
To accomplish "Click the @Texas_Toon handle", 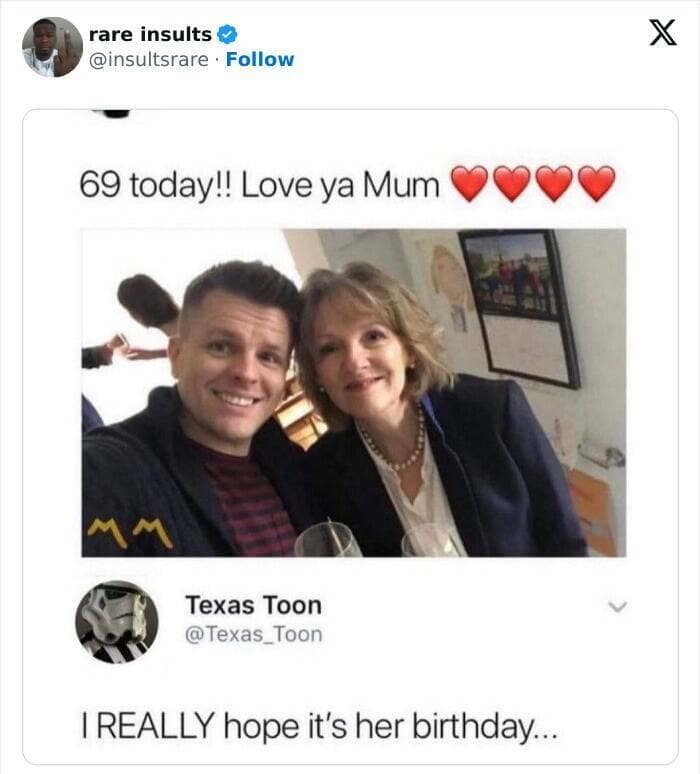I will (253, 634).
